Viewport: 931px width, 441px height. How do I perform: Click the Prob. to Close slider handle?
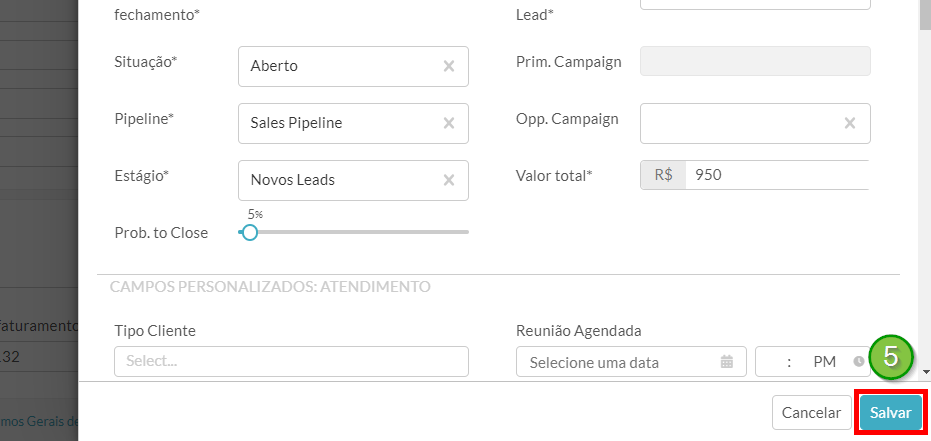coord(250,232)
